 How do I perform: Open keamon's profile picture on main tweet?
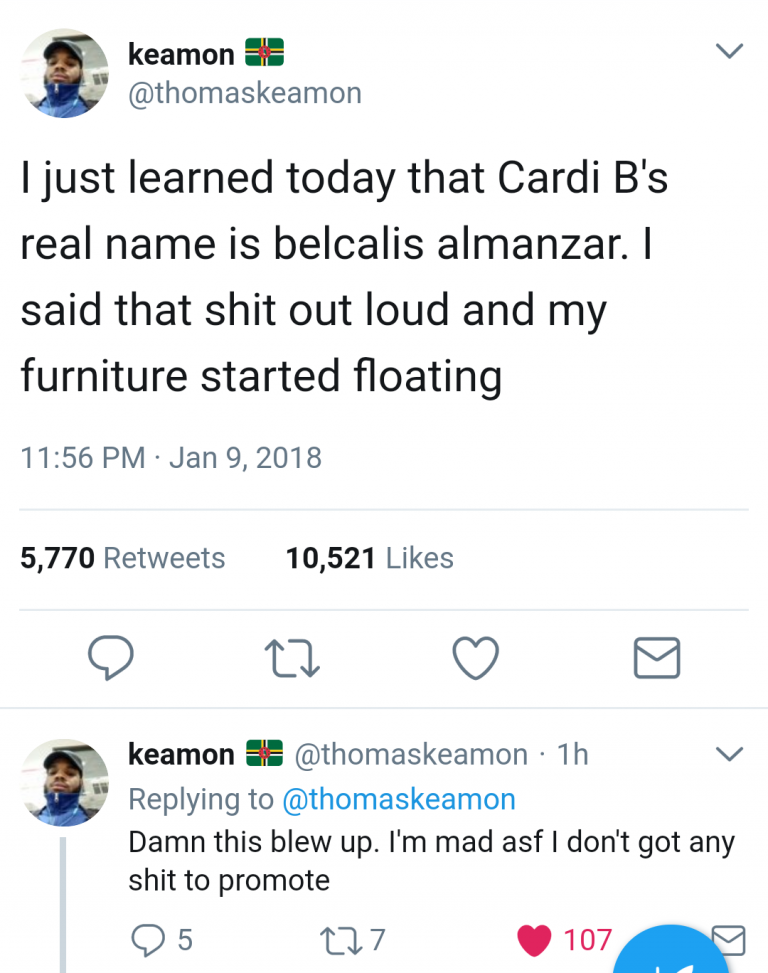(64, 73)
